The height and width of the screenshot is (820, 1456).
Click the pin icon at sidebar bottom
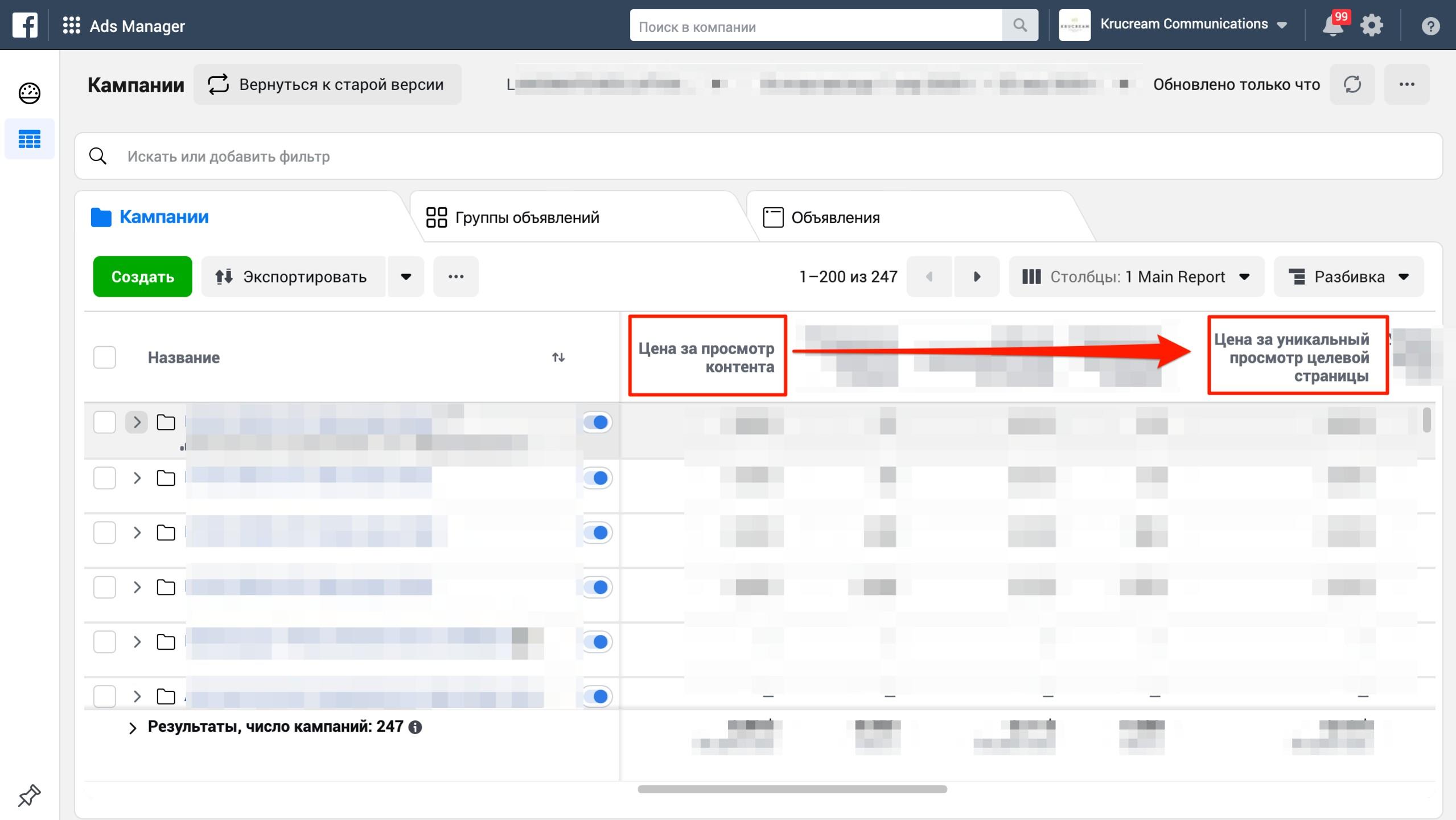pyautogui.click(x=30, y=795)
